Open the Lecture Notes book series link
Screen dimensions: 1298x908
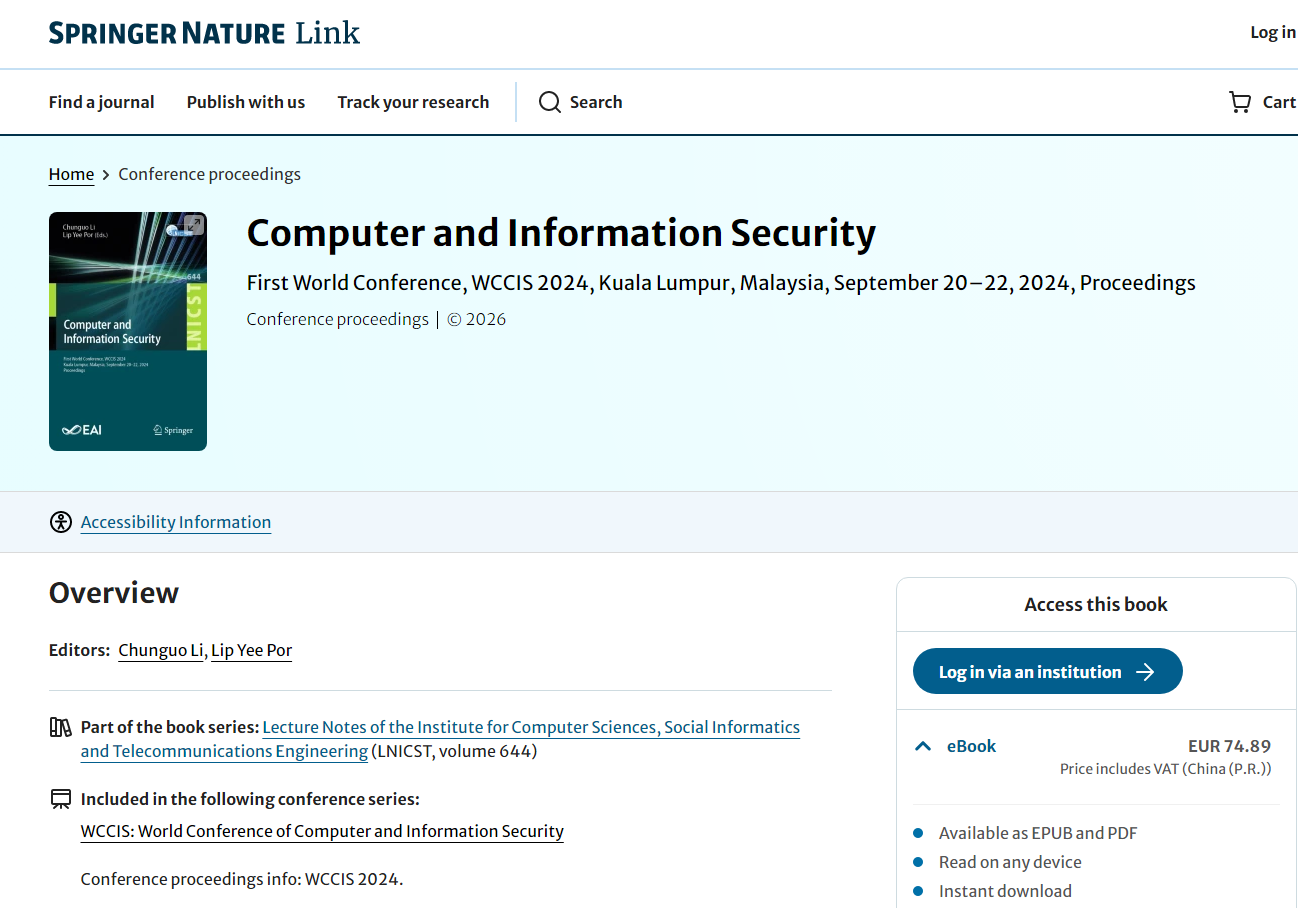click(440, 739)
